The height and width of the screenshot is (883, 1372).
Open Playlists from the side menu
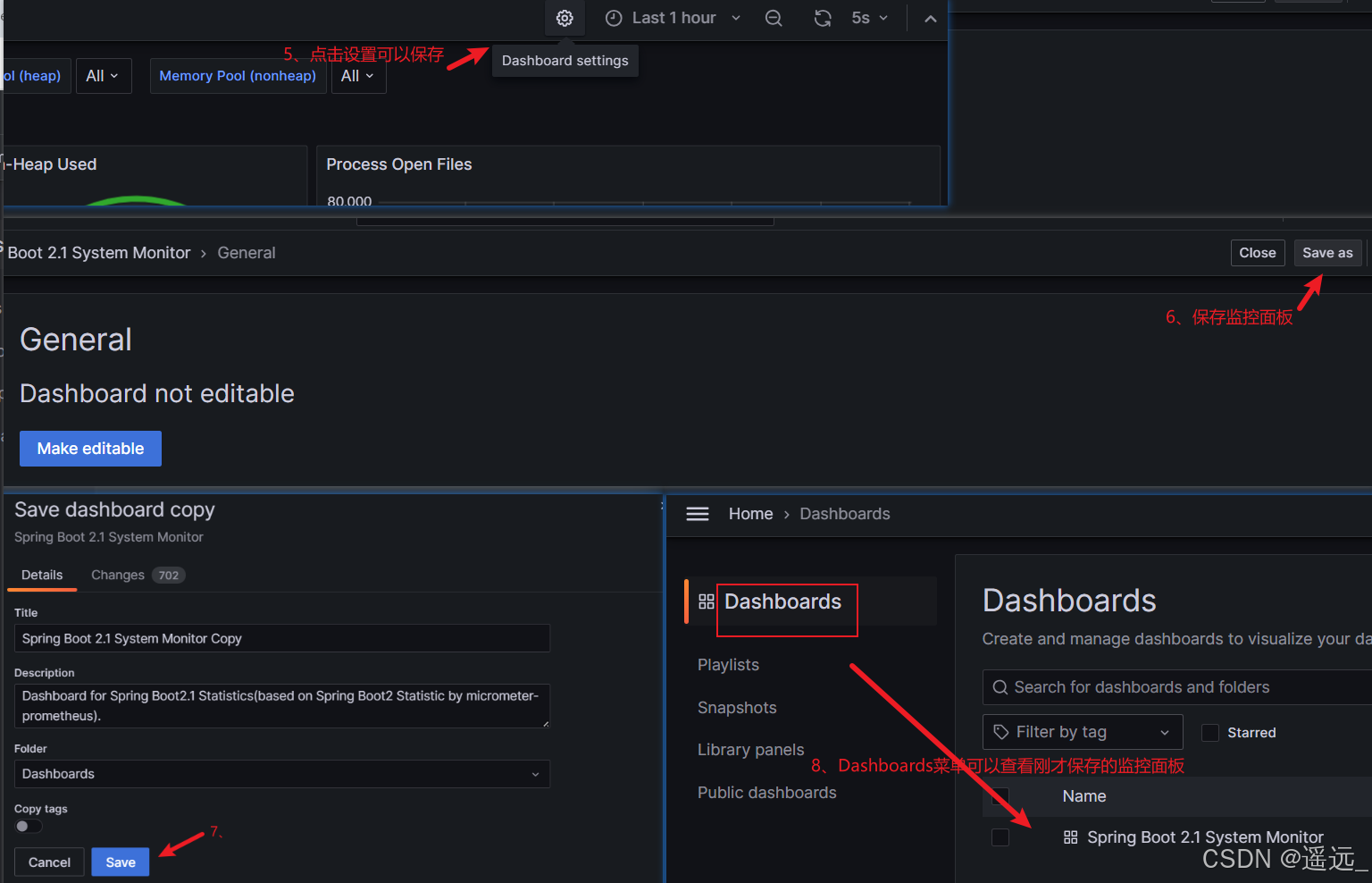pyautogui.click(x=728, y=665)
